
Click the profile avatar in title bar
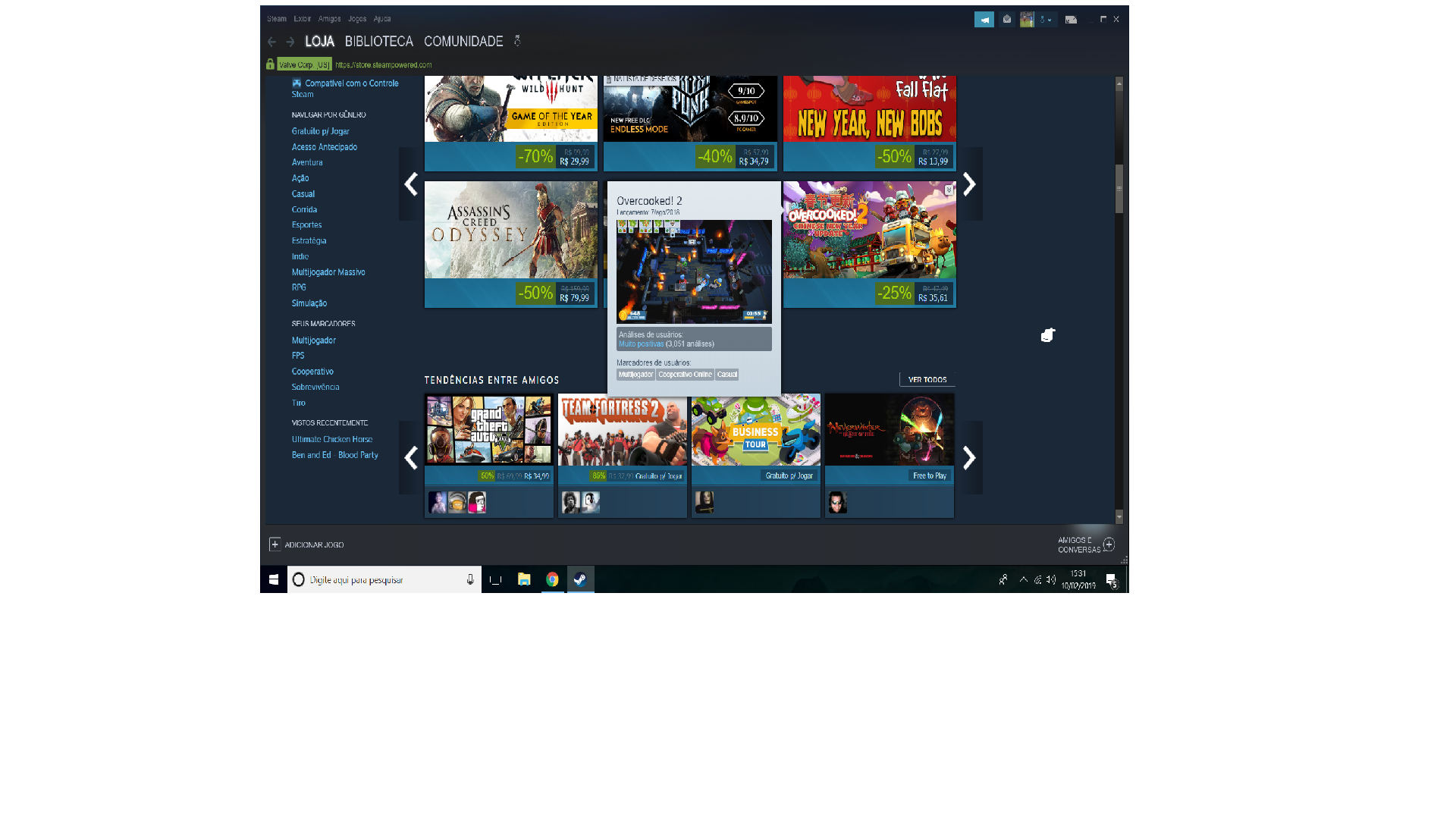[x=1027, y=20]
